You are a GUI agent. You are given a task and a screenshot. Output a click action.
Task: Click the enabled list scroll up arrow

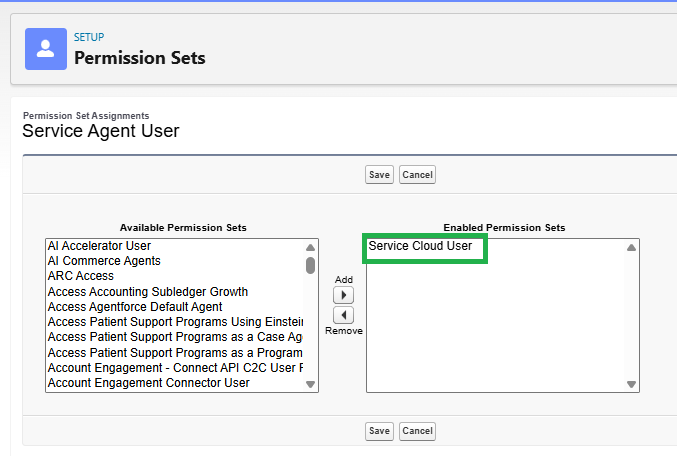631,247
